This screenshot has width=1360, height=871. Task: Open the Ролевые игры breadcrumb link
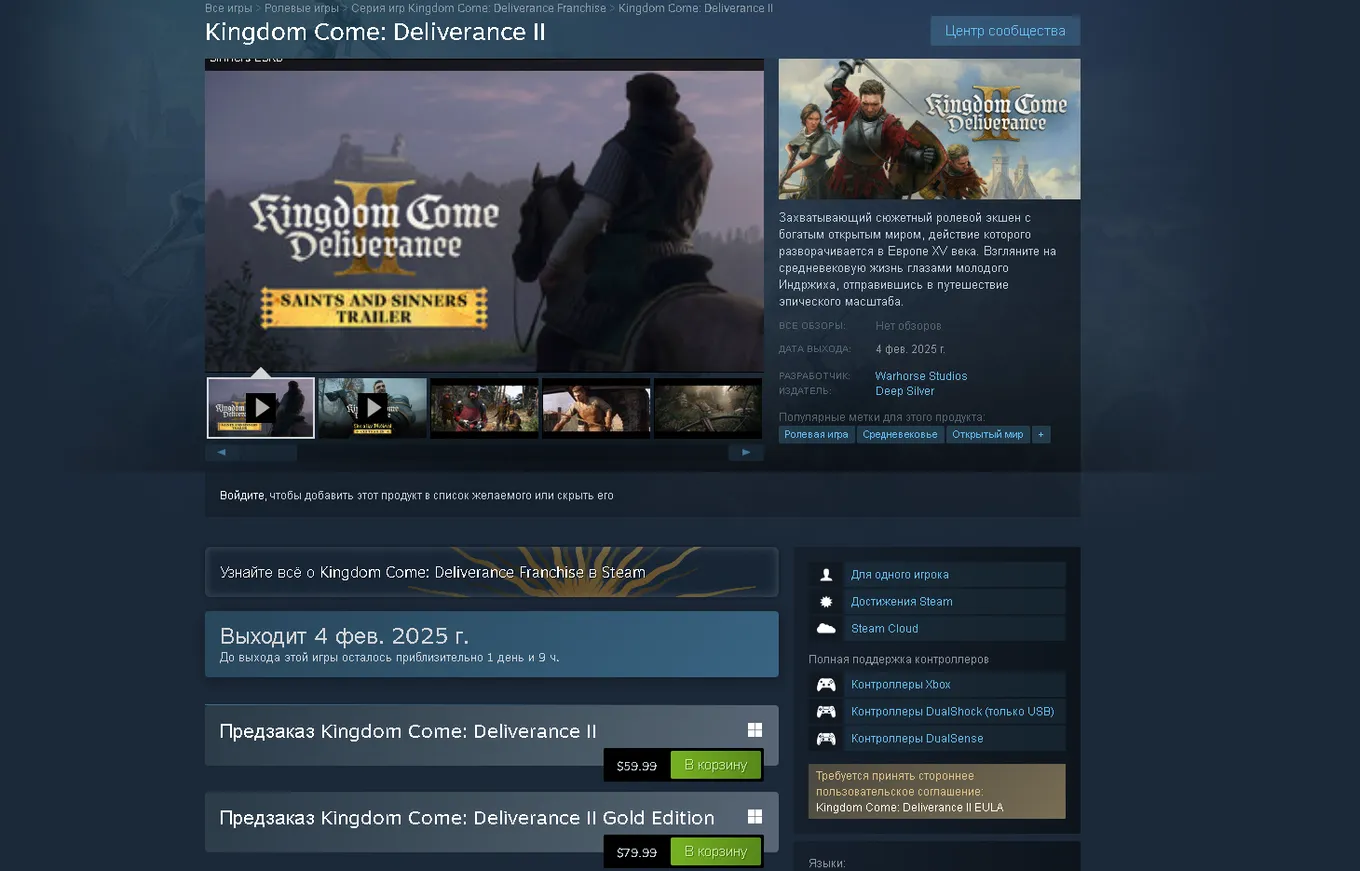301,8
